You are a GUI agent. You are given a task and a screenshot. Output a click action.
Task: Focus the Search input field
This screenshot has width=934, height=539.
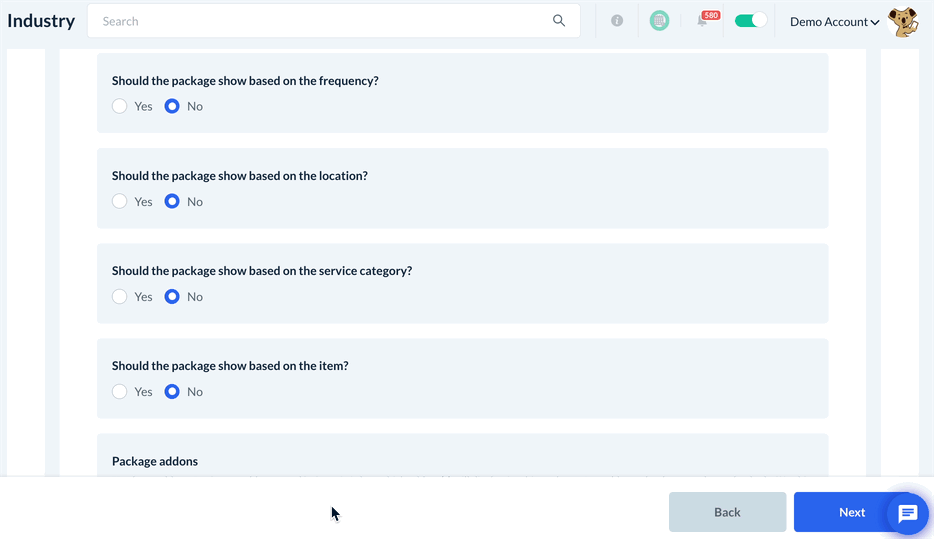click(320, 21)
